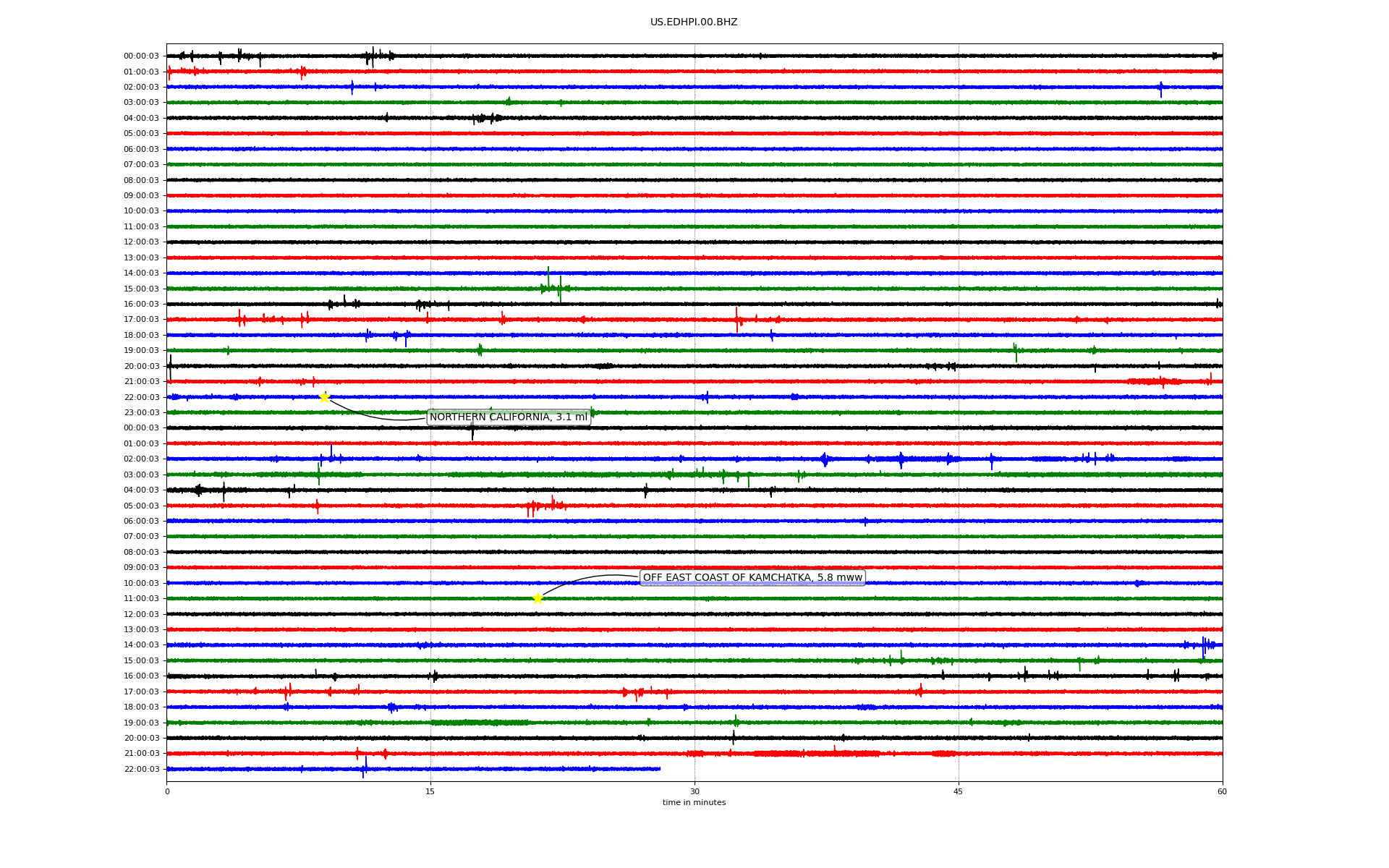This screenshot has height=868, width=1389.
Task: Click the x-axis tick label 45
Action: pos(959,791)
